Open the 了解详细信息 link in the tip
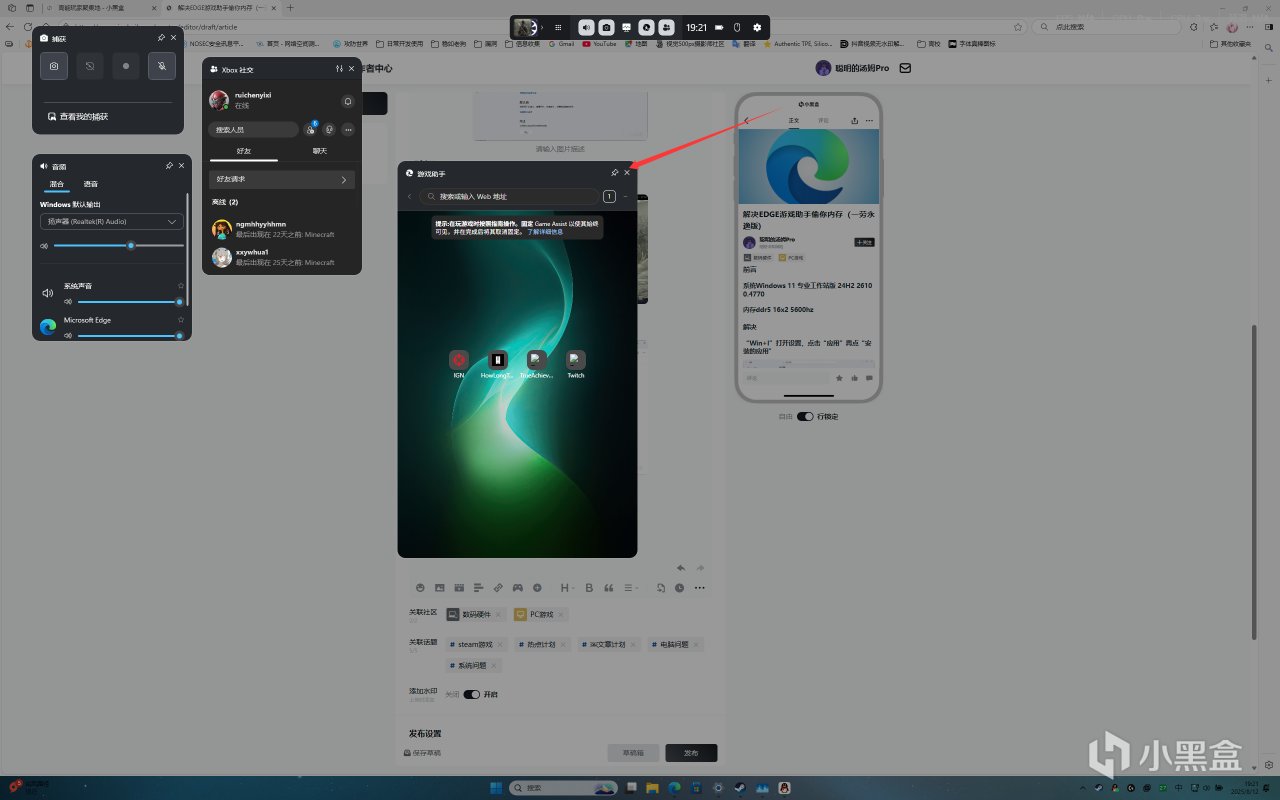 [x=546, y=231]
